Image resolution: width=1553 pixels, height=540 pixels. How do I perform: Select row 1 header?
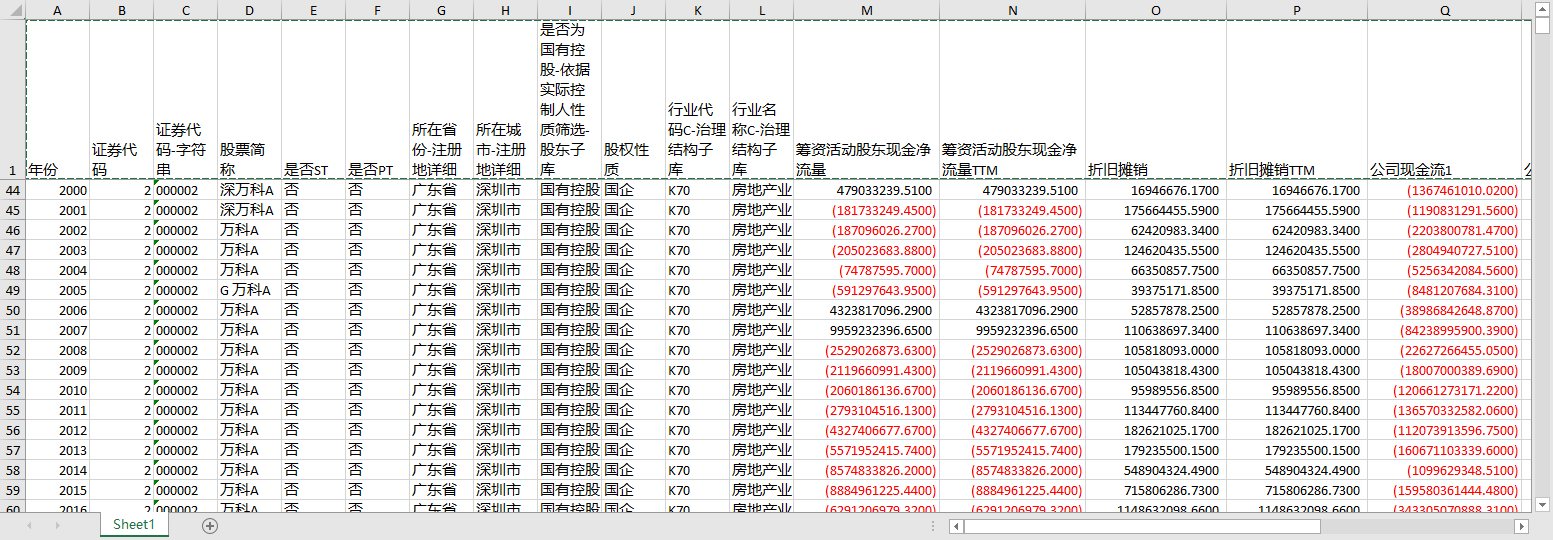12,100
